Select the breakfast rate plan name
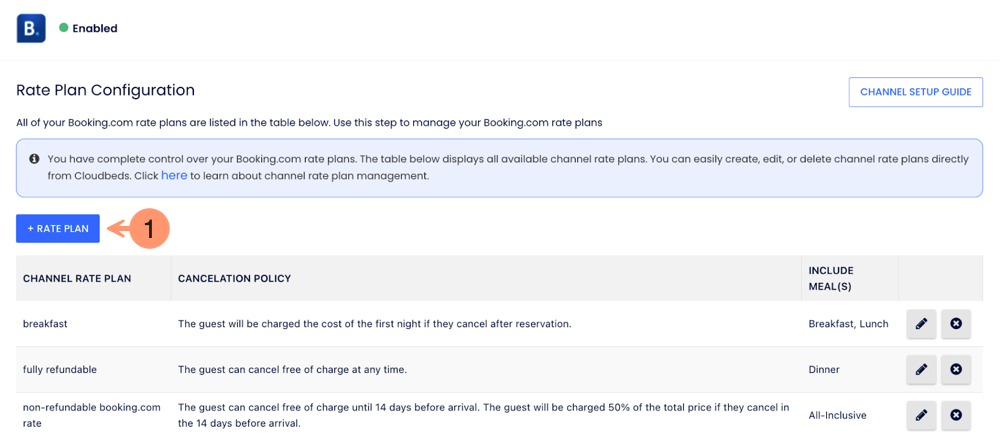The height and width of the screenshot is (443, 1000). (x=45, y=324)
